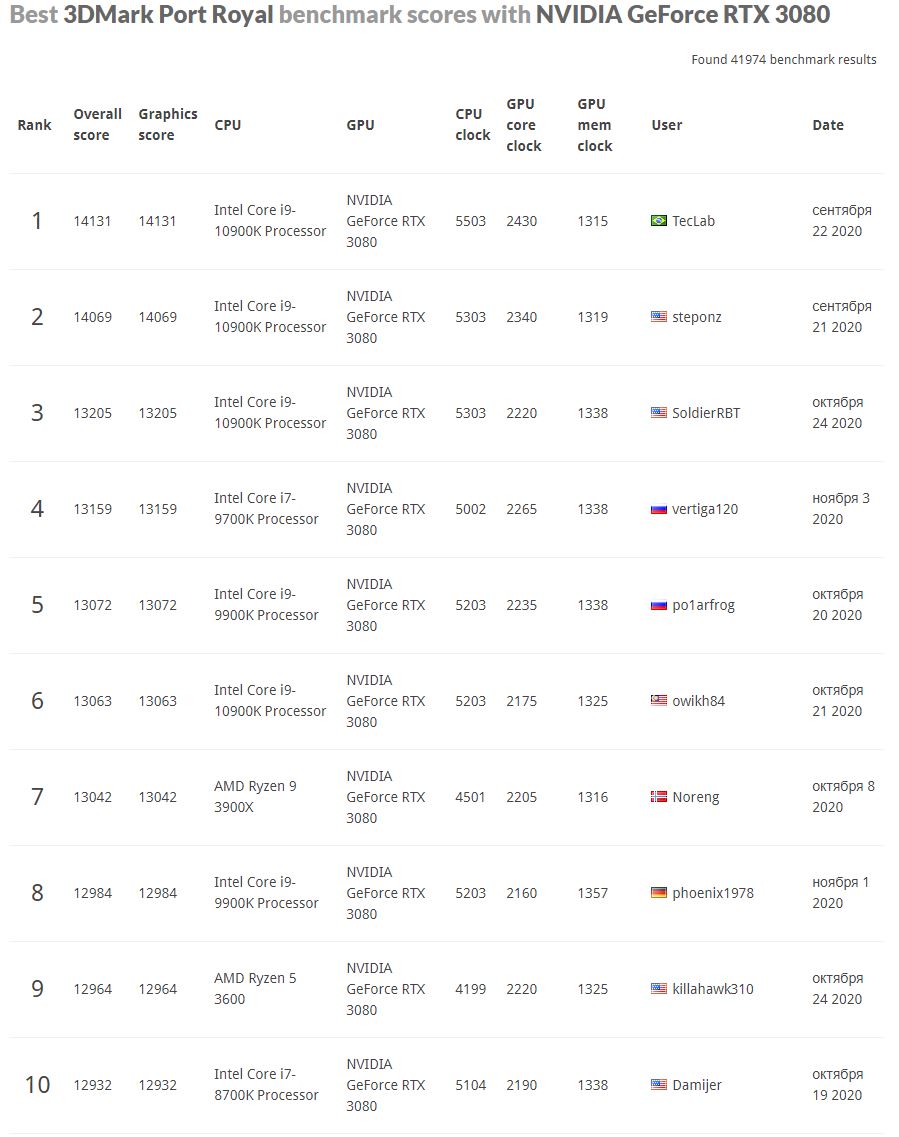Image resolution: width=899 pixels, height=1137 pixels.
Task: Click the rank 1 overall score 14131
Action: tap(92, 221)
